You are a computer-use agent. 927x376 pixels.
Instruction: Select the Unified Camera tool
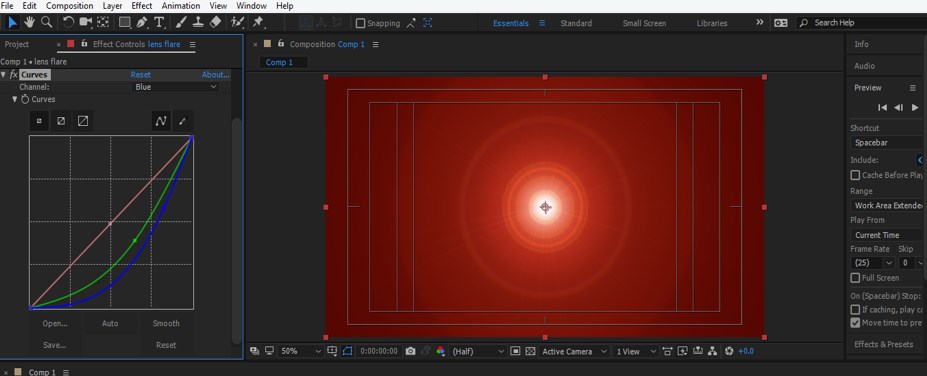click(x=86, y=22)
